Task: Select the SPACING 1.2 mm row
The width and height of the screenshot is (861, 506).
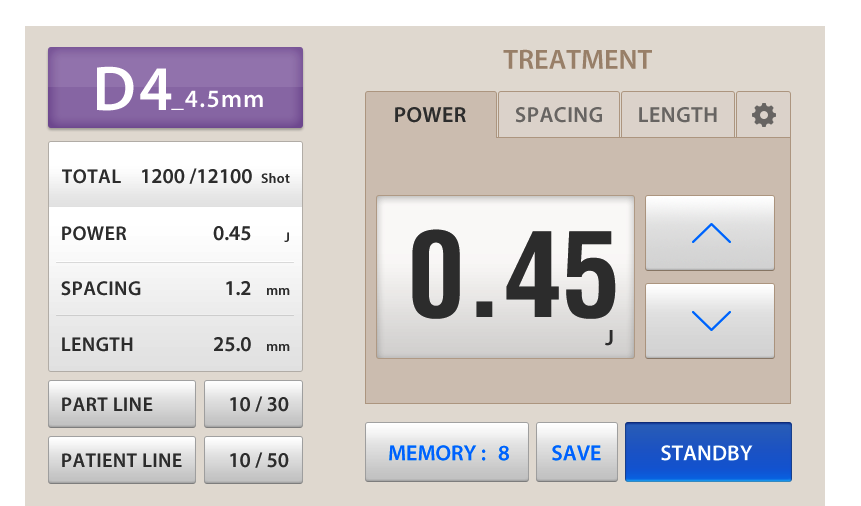Action: pos(175,289)
